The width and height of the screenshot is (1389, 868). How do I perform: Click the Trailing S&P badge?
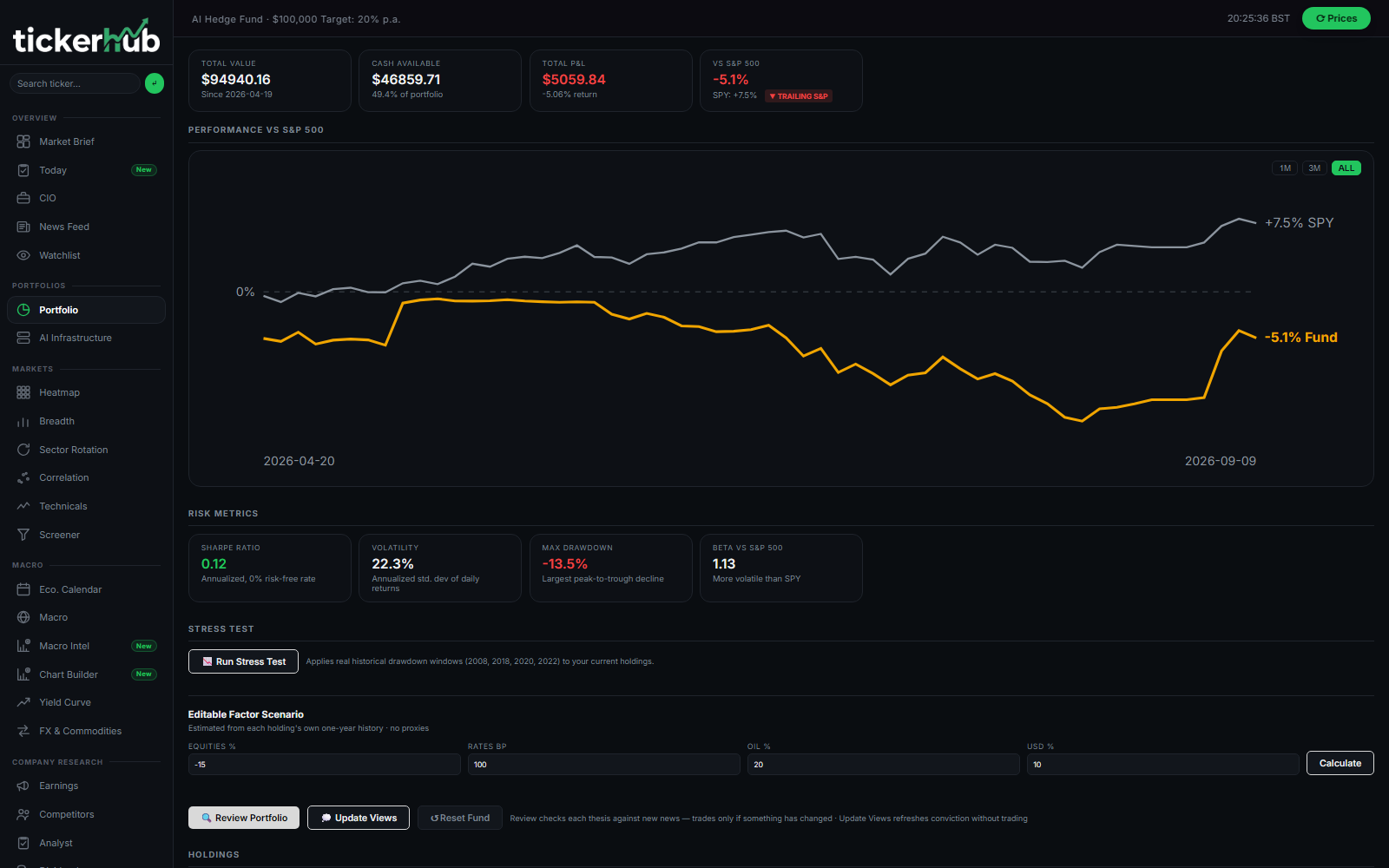tap(799, 96)
